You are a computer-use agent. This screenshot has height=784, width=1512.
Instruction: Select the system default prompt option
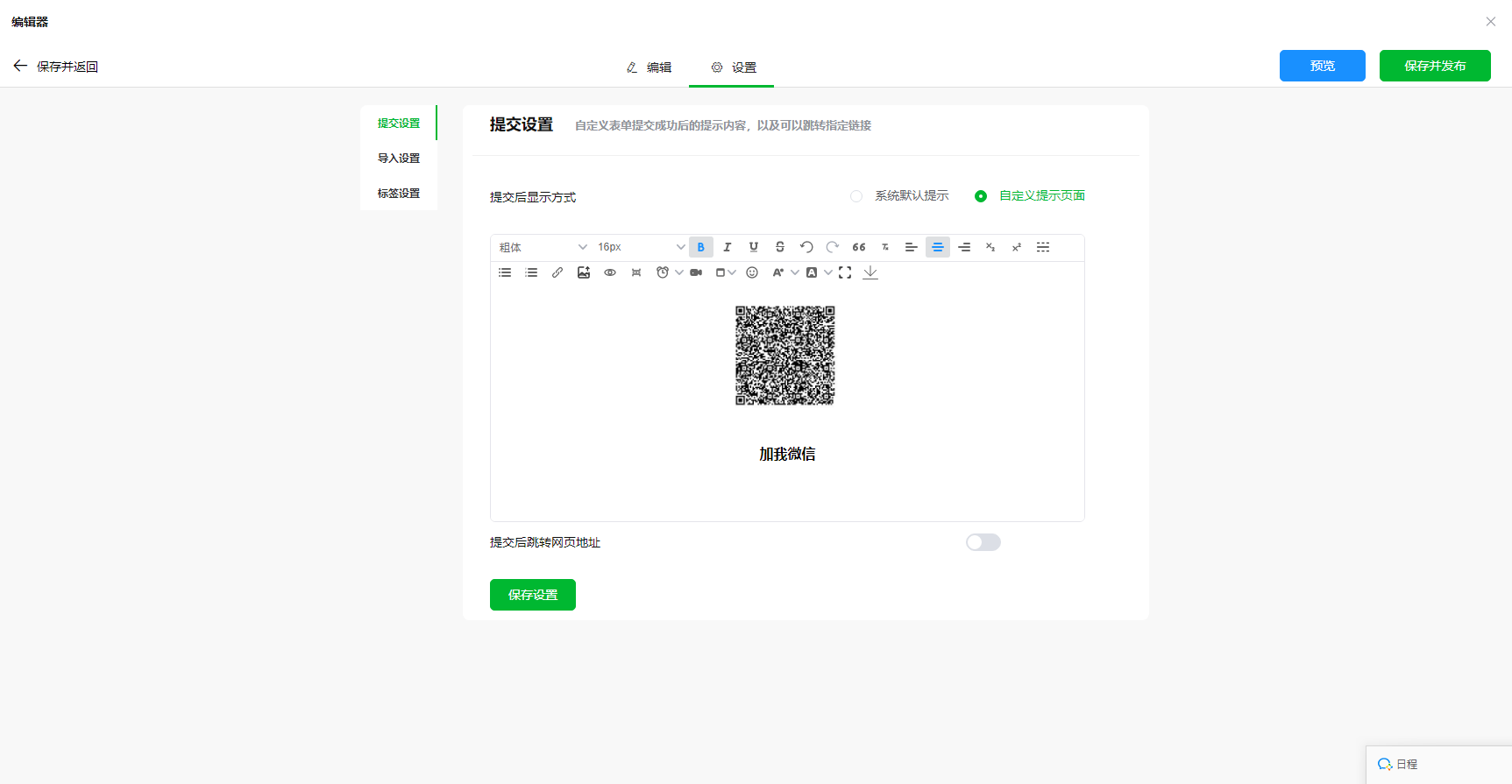(899, 196)
